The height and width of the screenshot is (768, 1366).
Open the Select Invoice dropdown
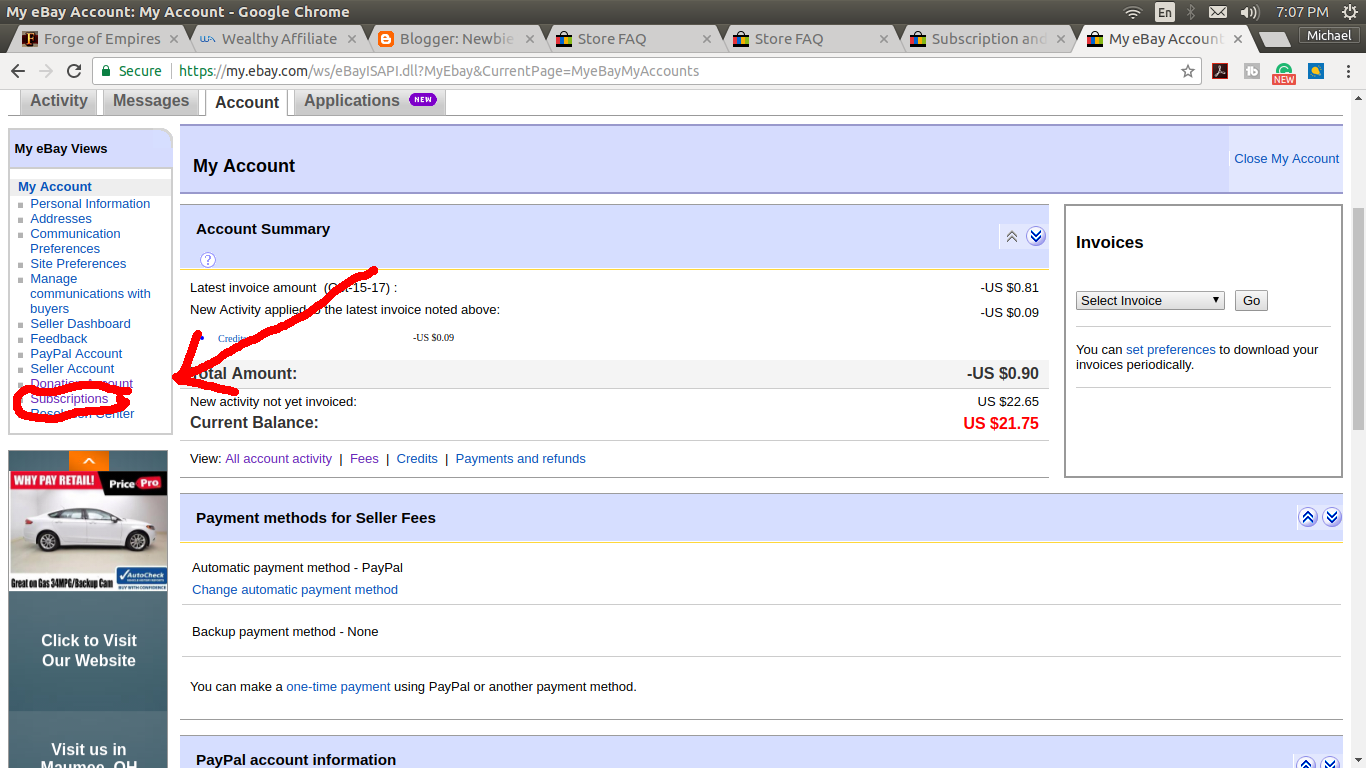tap(1149, 300)
